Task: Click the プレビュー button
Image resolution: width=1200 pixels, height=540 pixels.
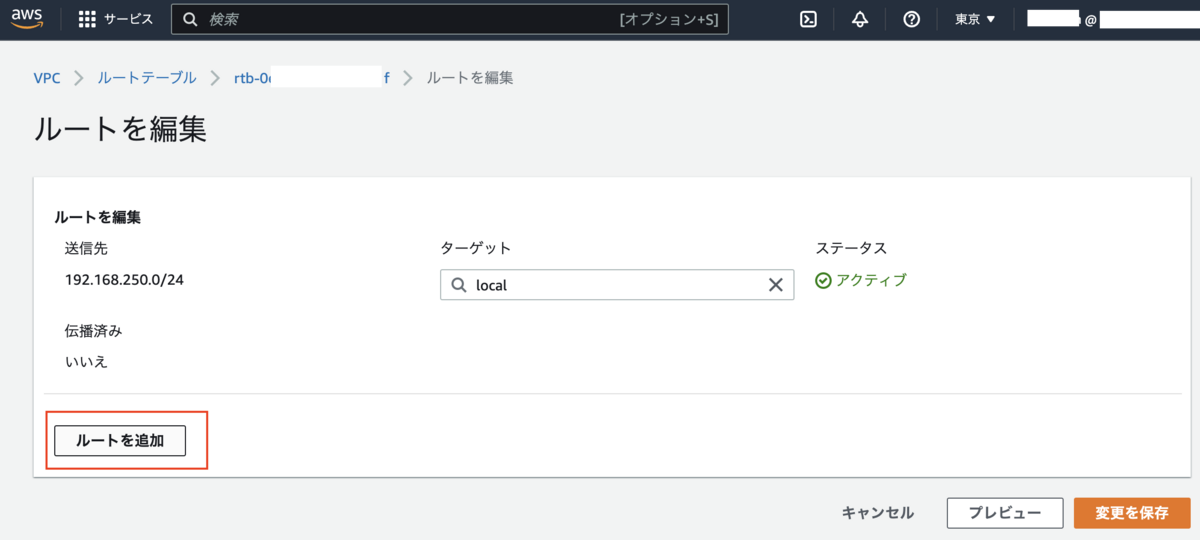Action: click(x=1004, y=512)
